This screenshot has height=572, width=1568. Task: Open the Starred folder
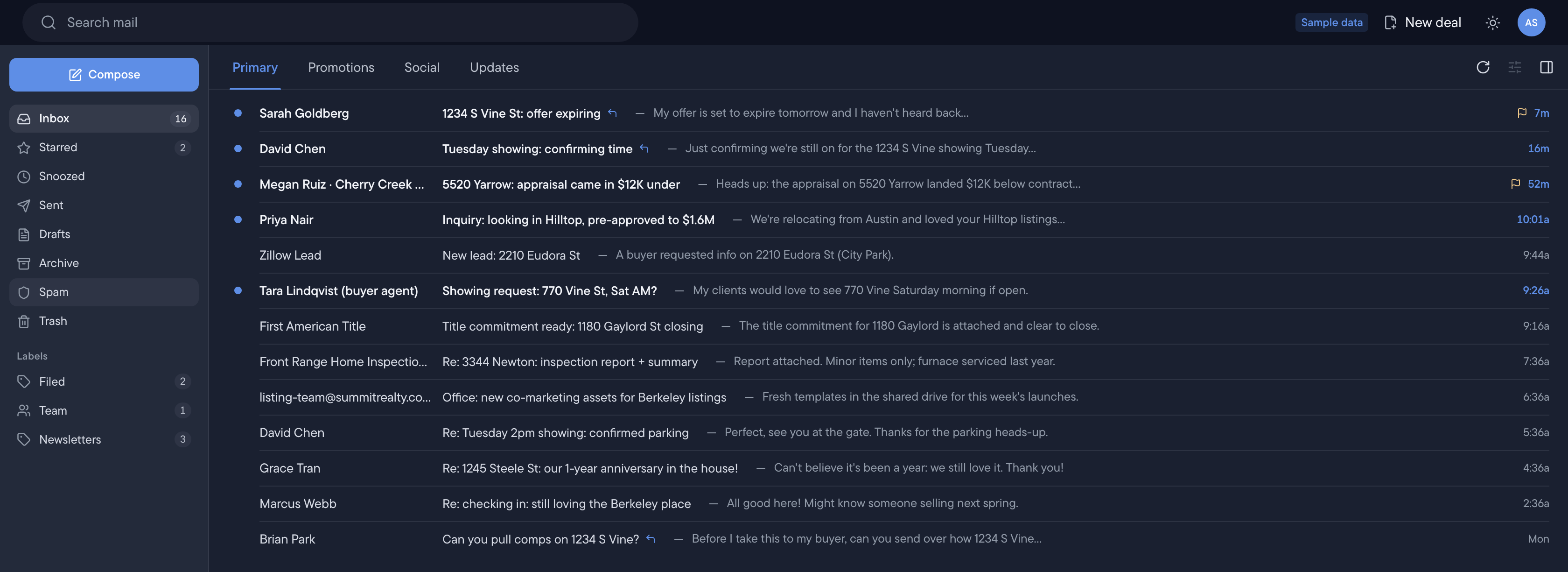point(104,148)
